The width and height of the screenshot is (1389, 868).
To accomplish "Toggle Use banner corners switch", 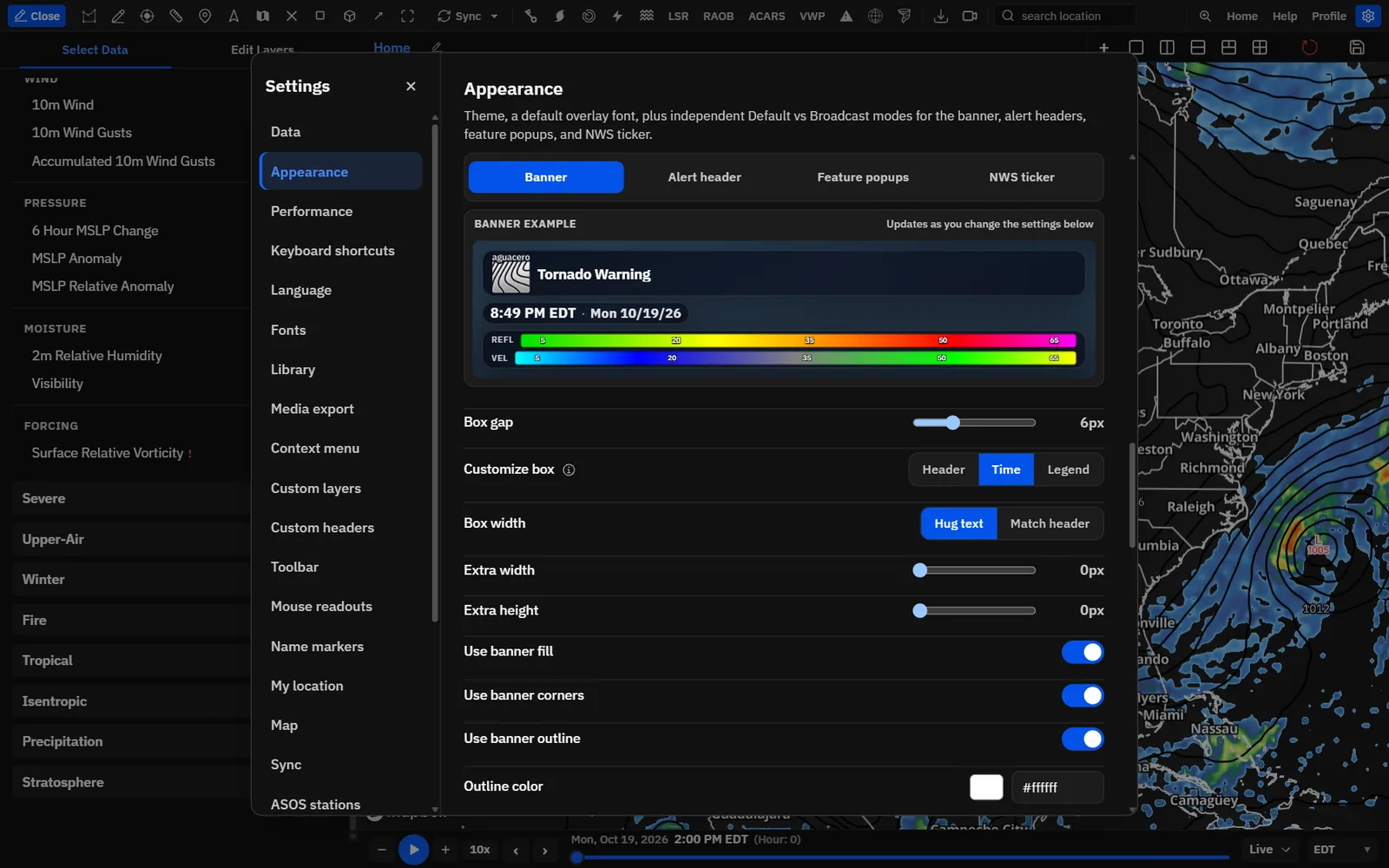I will (1083, 695).
